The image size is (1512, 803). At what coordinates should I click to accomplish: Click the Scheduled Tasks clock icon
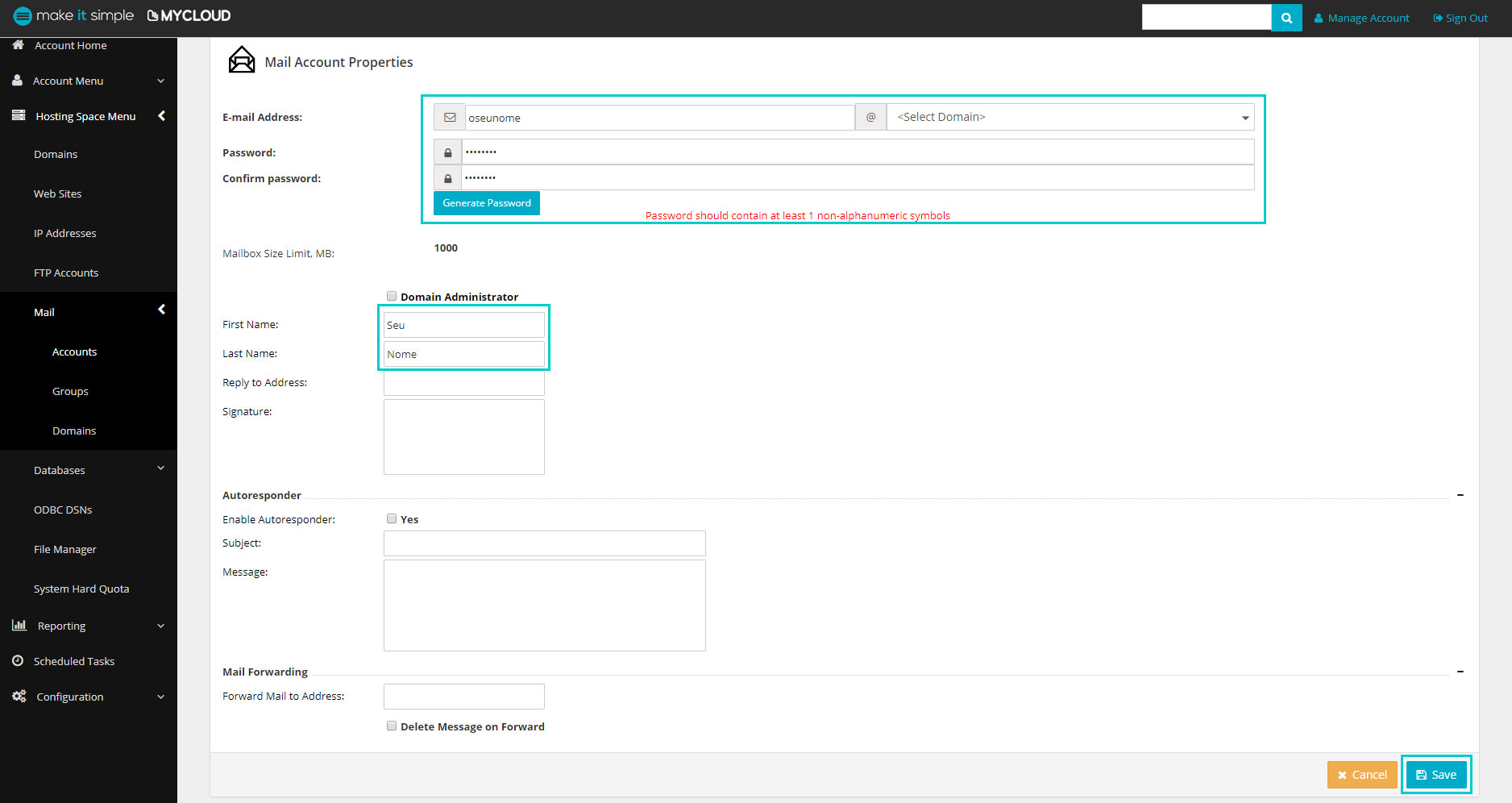point(18,661)
